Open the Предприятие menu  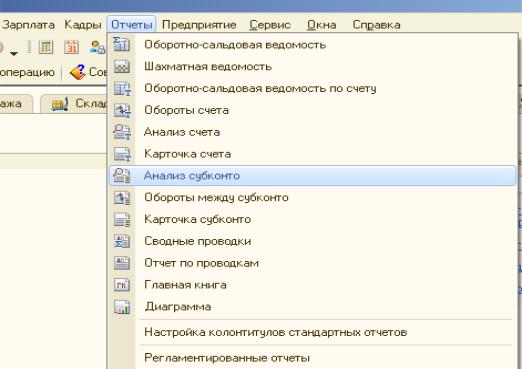199,25
